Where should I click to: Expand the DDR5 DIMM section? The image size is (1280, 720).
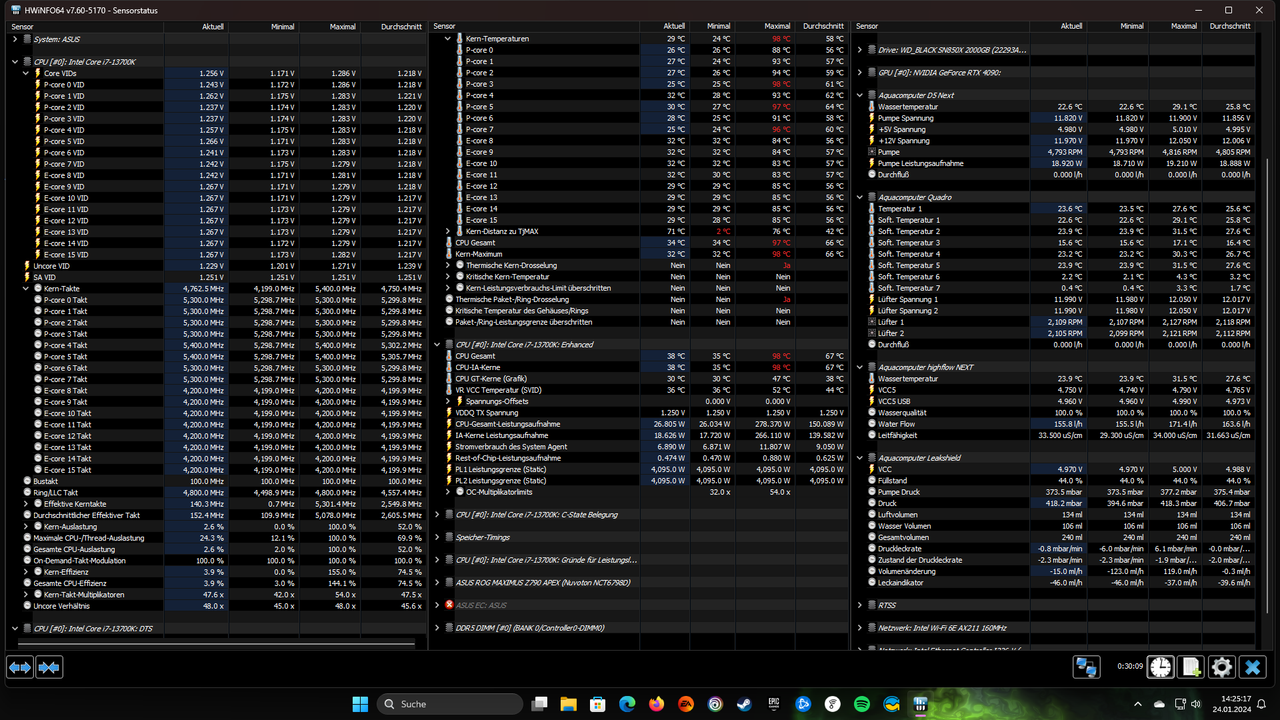click(x=437, y=628)
